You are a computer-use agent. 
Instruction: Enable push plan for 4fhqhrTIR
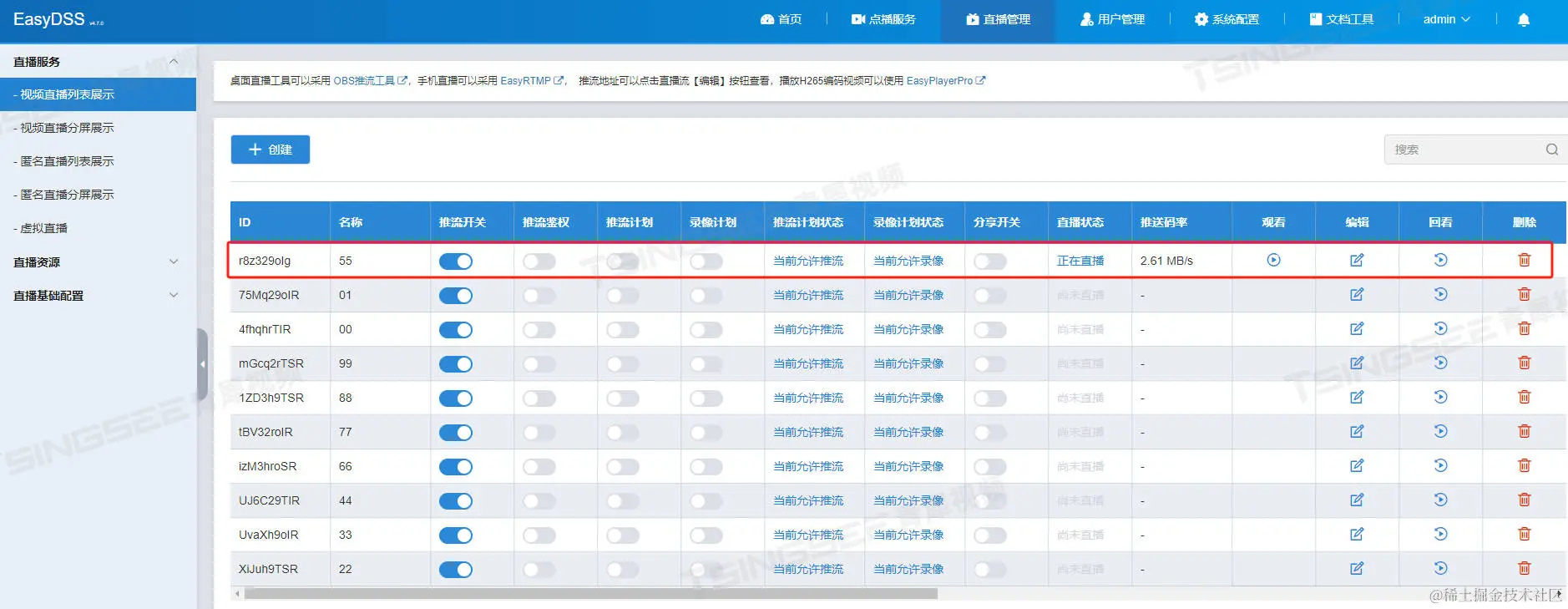click(x=623, y=330)
